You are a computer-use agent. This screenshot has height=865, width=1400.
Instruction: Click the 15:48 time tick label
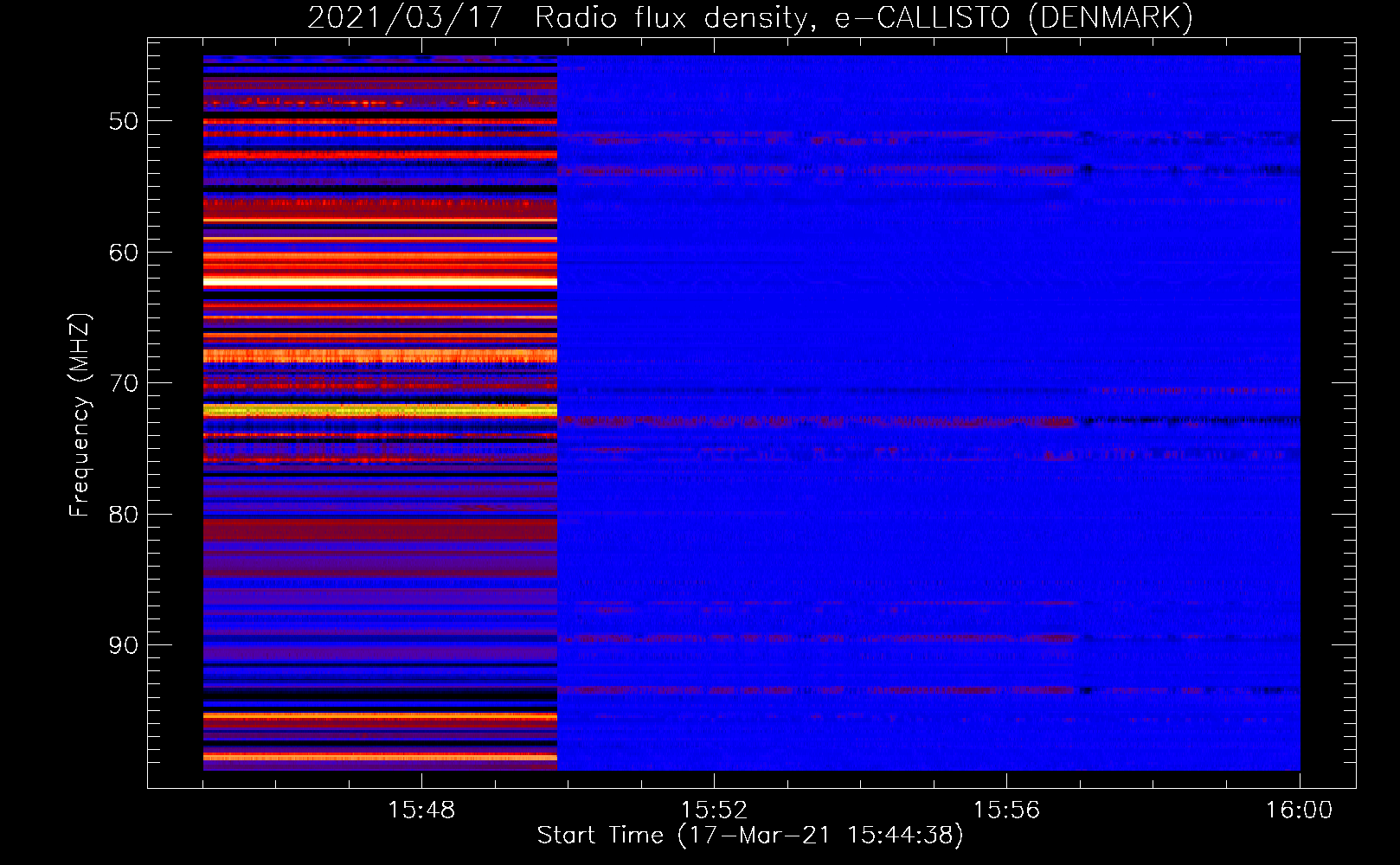(421, 811)
